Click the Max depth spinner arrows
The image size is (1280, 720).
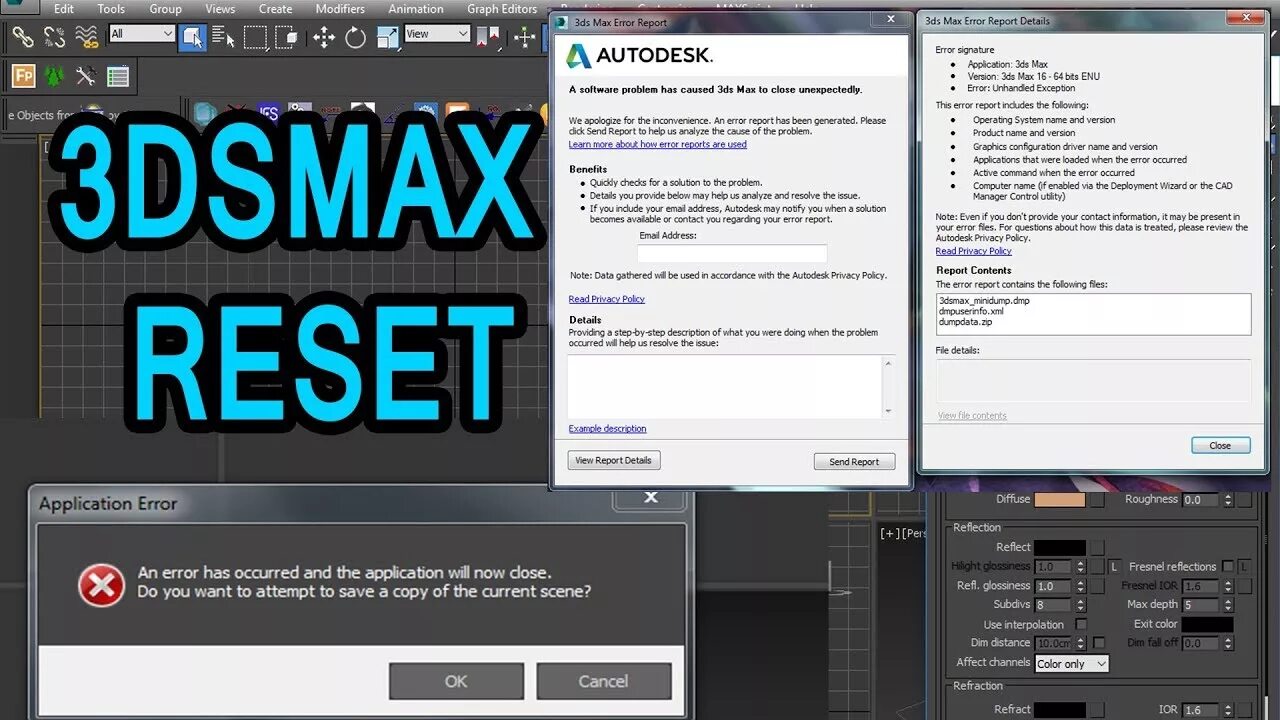pyautogui.click(x=1228, y=605)
